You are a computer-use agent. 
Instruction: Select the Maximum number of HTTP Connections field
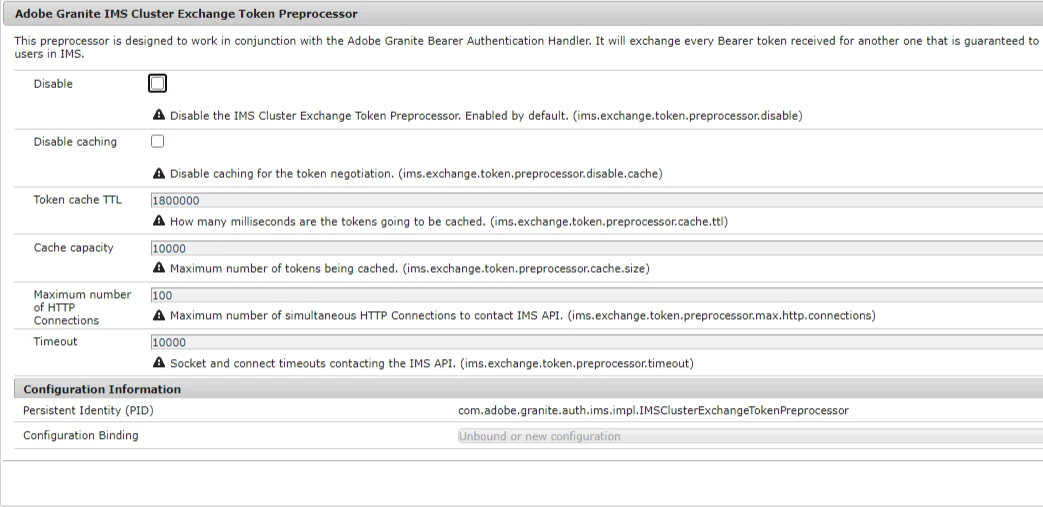597,295
